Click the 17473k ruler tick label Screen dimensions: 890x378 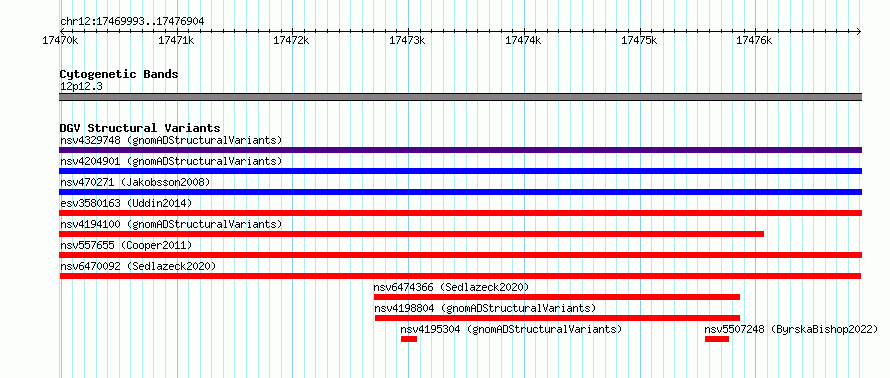tap(408, 41)
